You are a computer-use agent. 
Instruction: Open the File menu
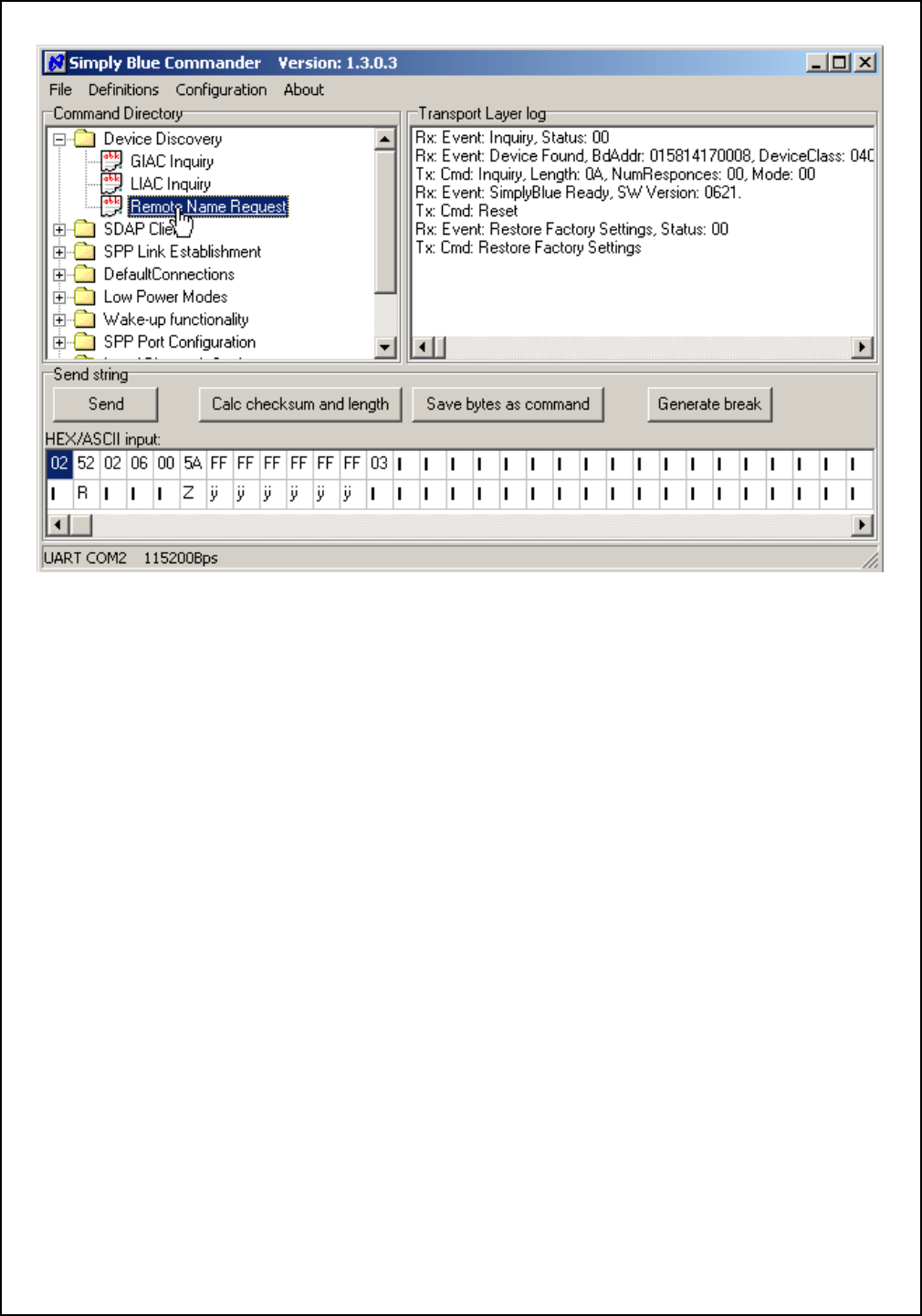tap(60, 89)
